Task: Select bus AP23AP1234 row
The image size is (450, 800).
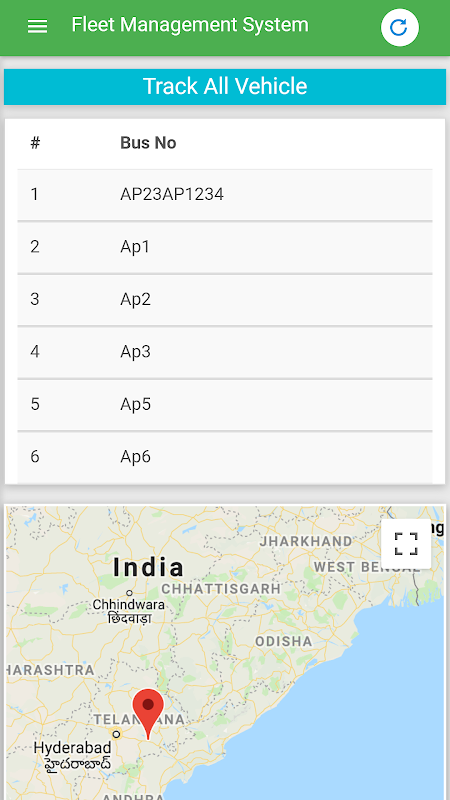Action: coord(225,195)
